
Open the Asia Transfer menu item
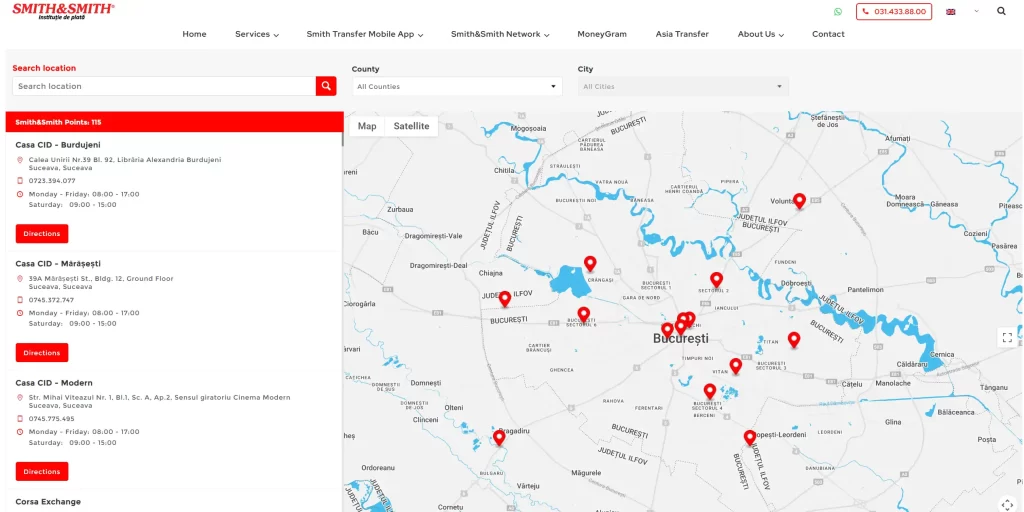click(682, 34)
